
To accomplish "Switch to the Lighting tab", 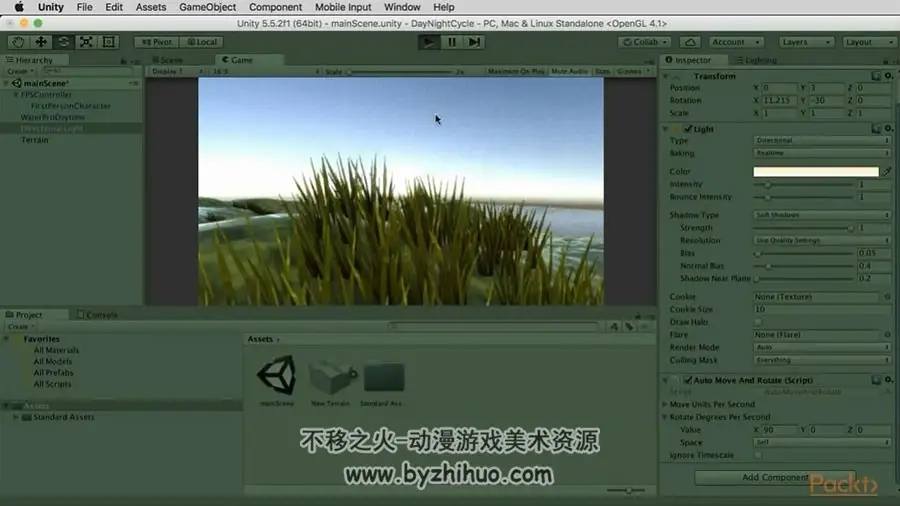I will click(756, 60).
